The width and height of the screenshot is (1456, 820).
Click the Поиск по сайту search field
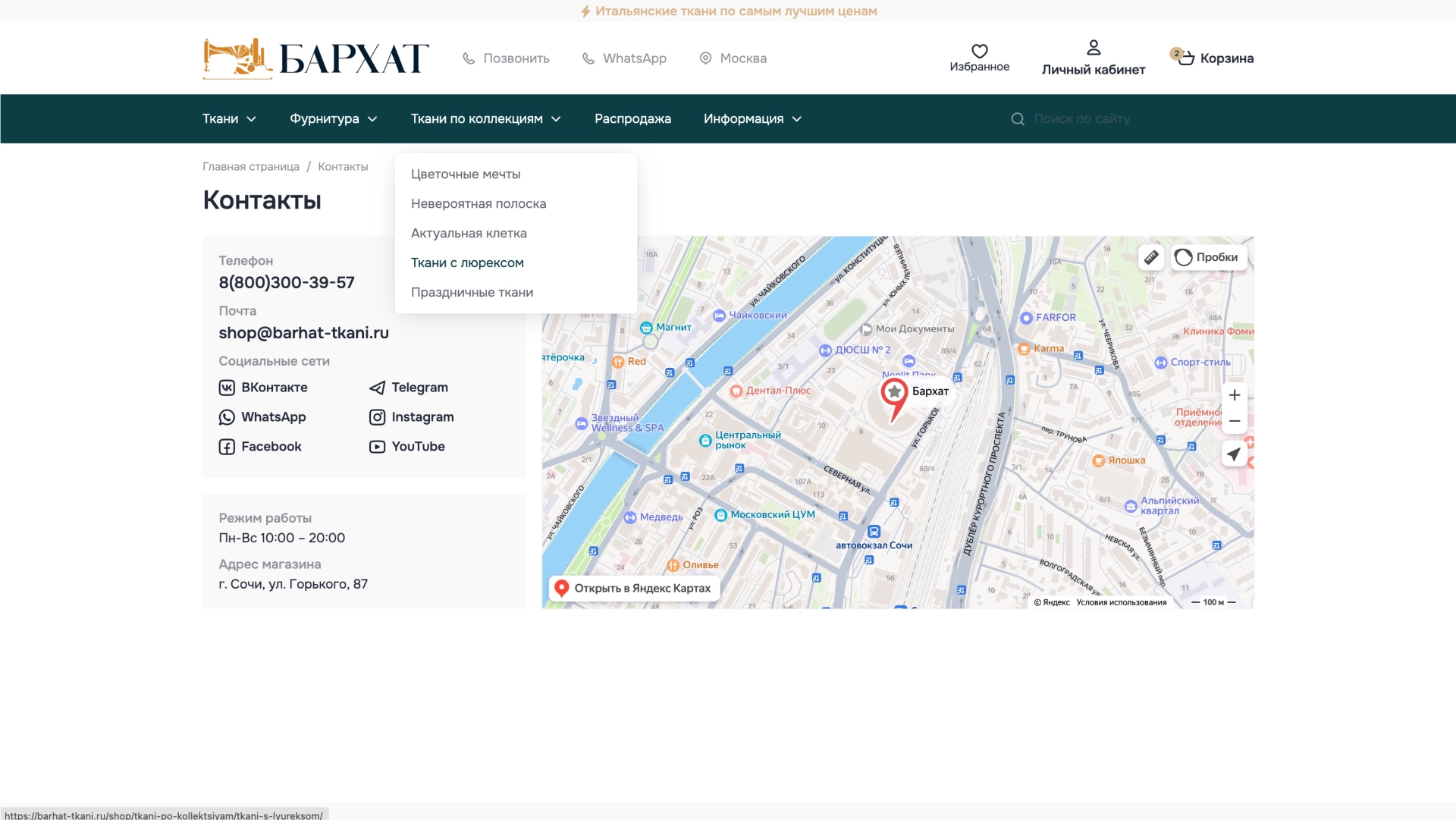[1083, 118]
